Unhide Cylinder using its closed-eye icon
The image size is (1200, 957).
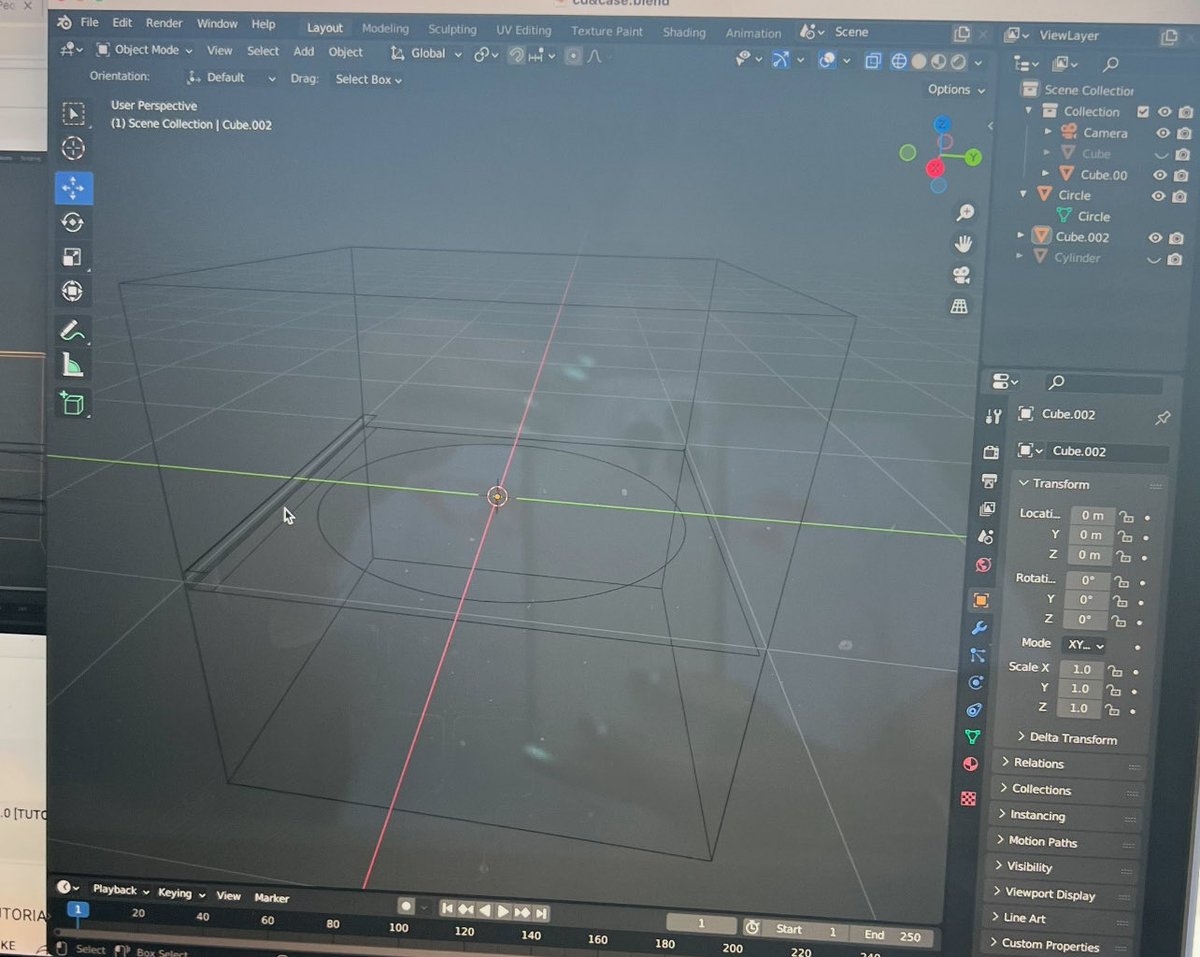[1152, 259]
